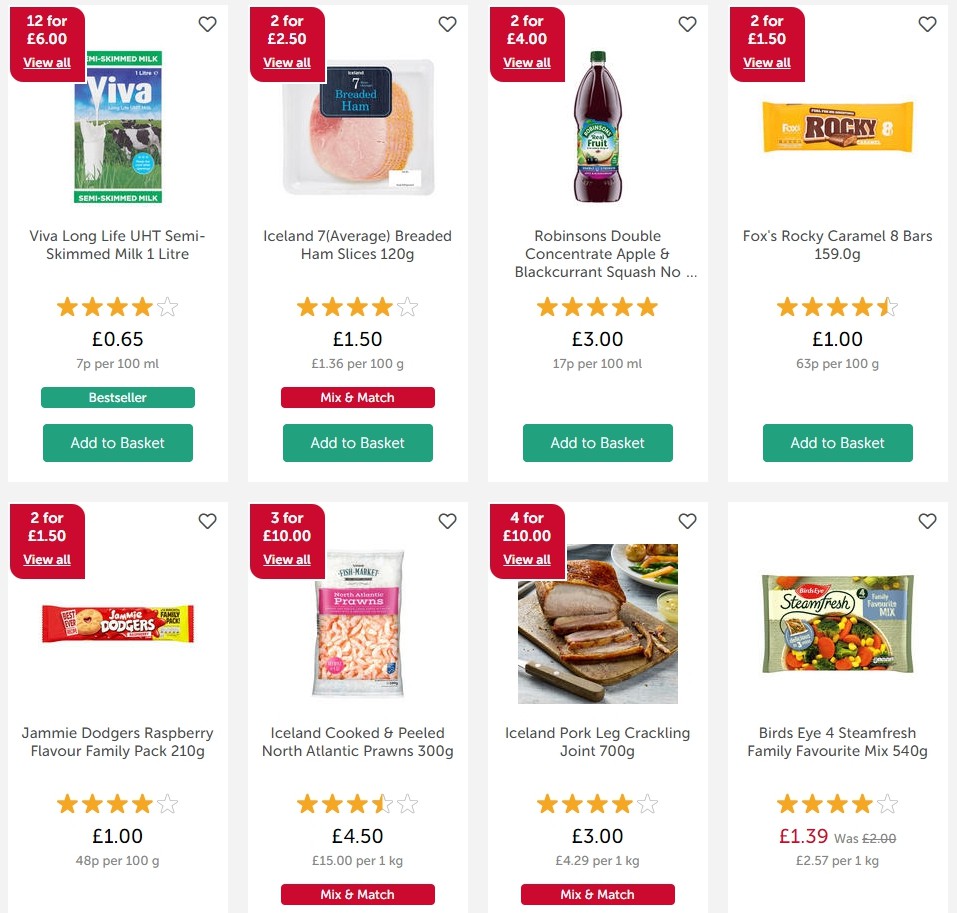This screenshot has width=957, height=913.
Task: Click the '2 for £4.00' offer badge
Action: click(x=527, y=29)
